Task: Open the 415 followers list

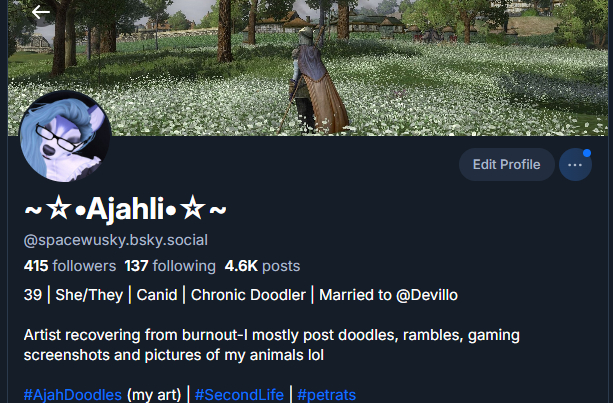Action: click(70, 266)
